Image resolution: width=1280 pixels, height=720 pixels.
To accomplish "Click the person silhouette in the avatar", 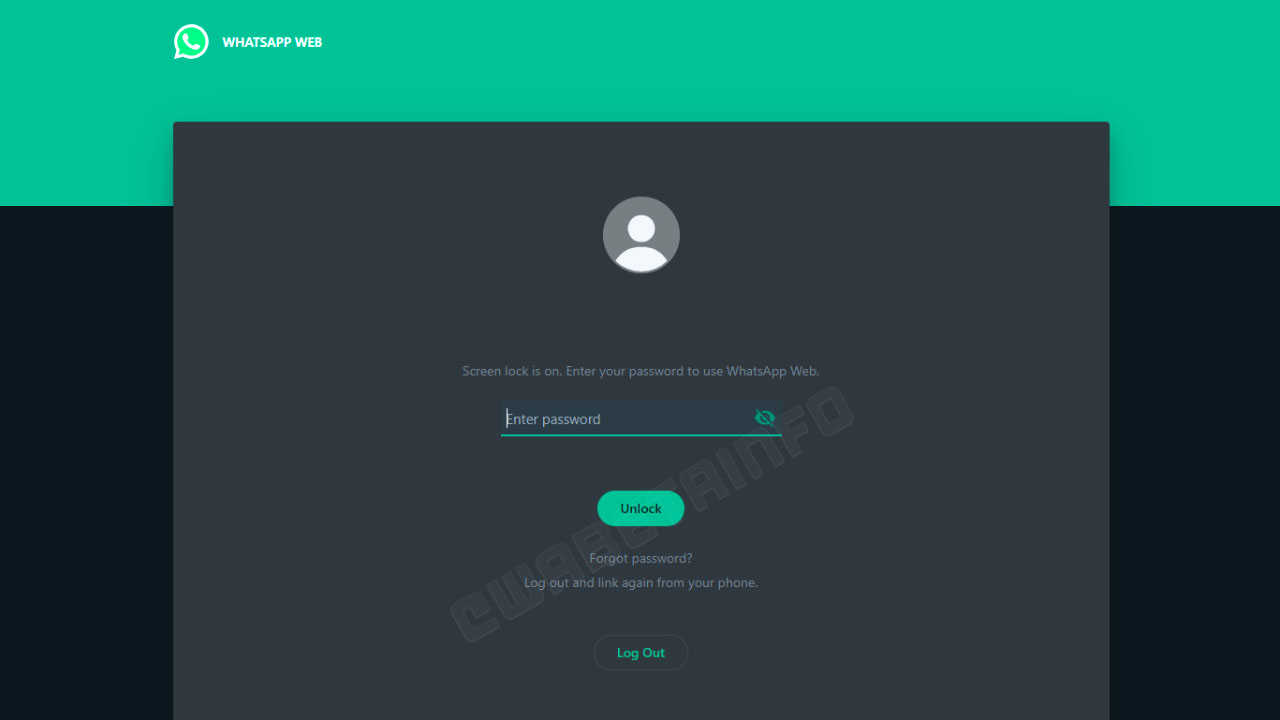I will [x=641, y=243].
